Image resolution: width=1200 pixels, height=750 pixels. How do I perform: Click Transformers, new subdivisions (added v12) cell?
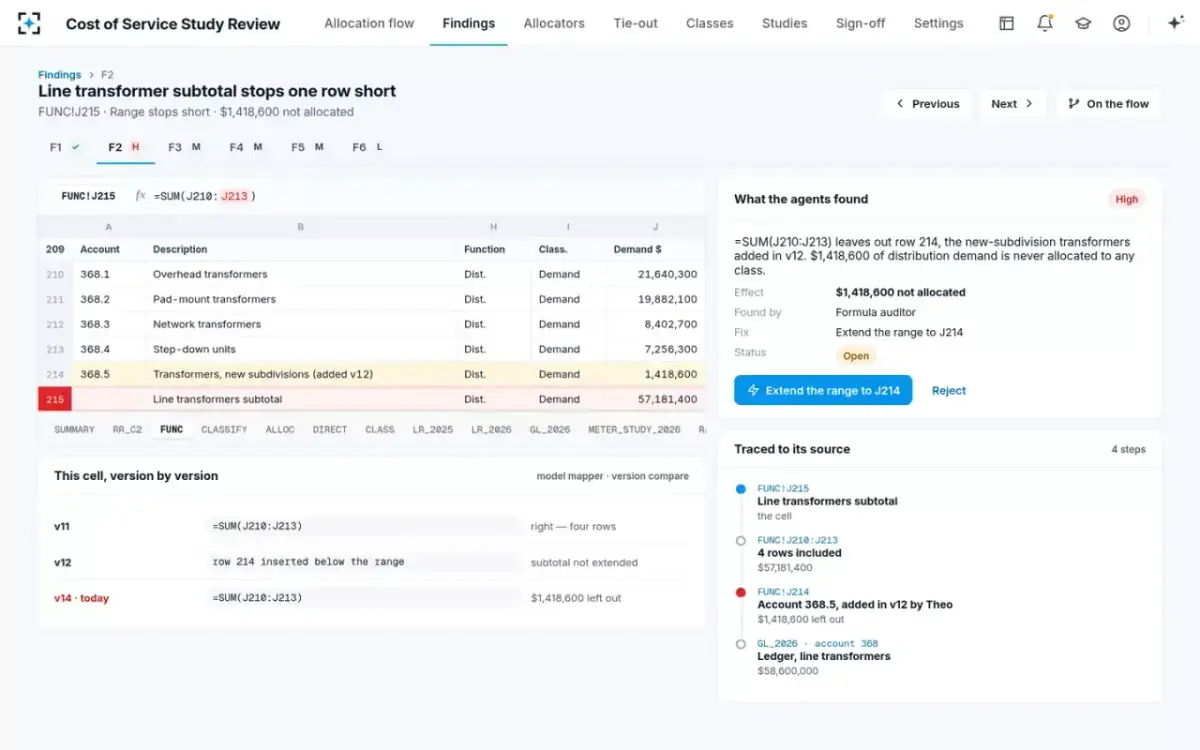pyautogui.click(x=300, y=374)
